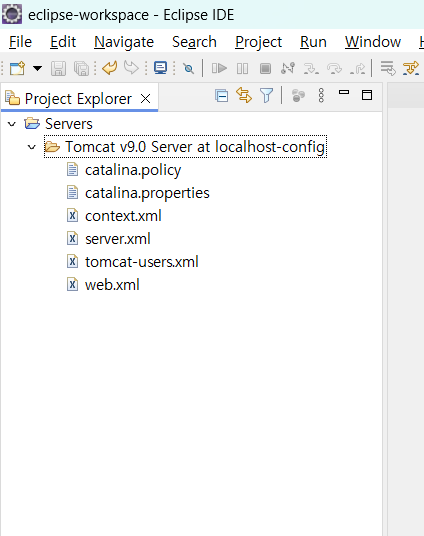Toggle Link with Editor arrows icon
Screen dimensions: 424x536
click(244, 95)
